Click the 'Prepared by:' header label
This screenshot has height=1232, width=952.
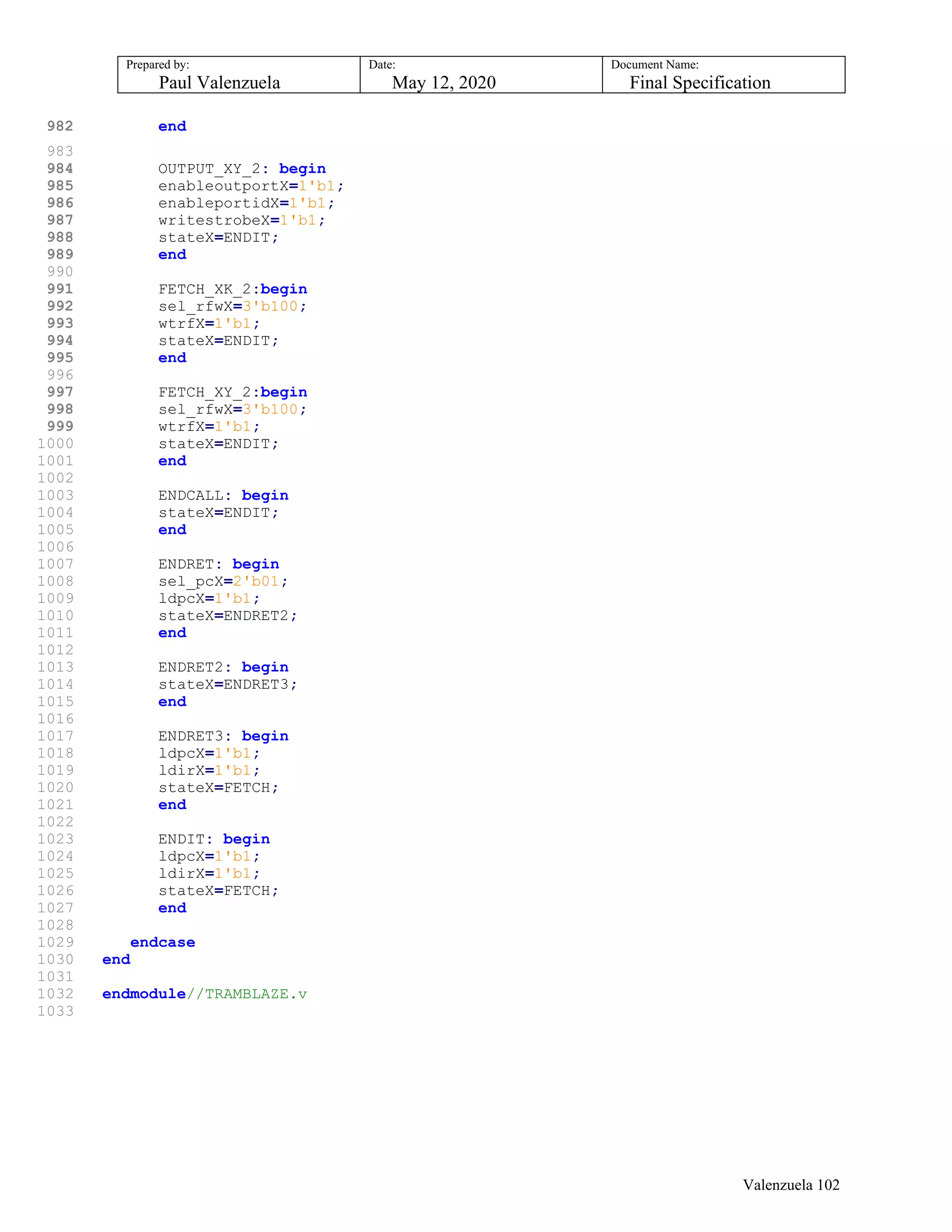pos(158,65)
